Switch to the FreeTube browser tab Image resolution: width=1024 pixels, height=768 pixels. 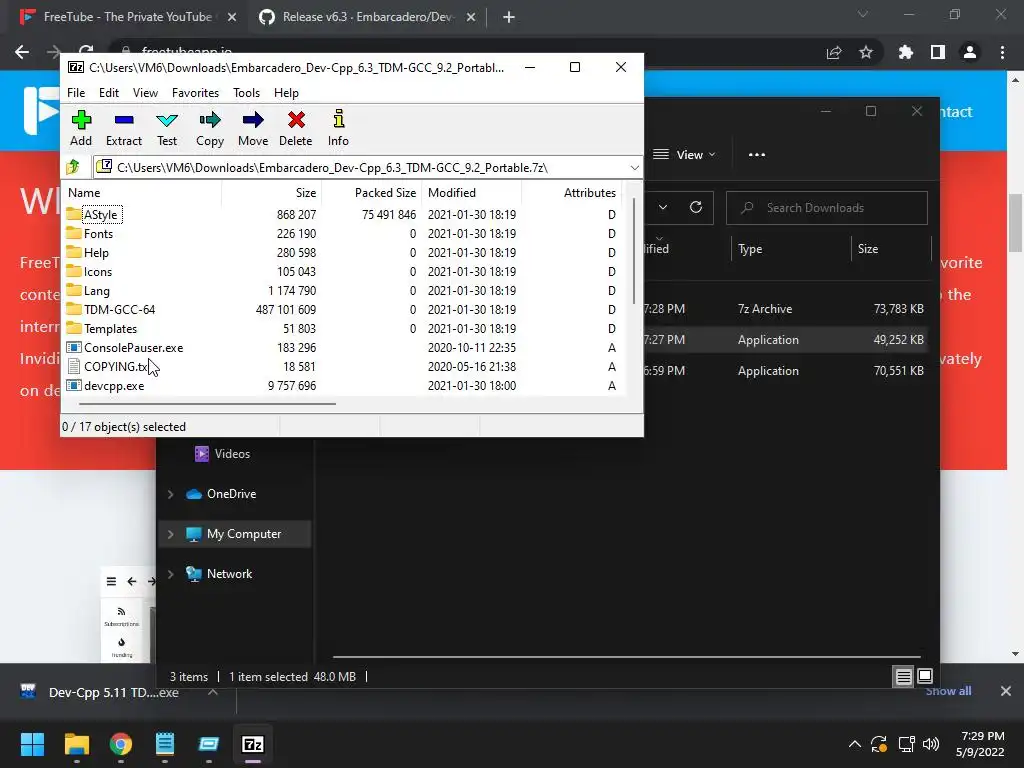[x=127, y=17]
